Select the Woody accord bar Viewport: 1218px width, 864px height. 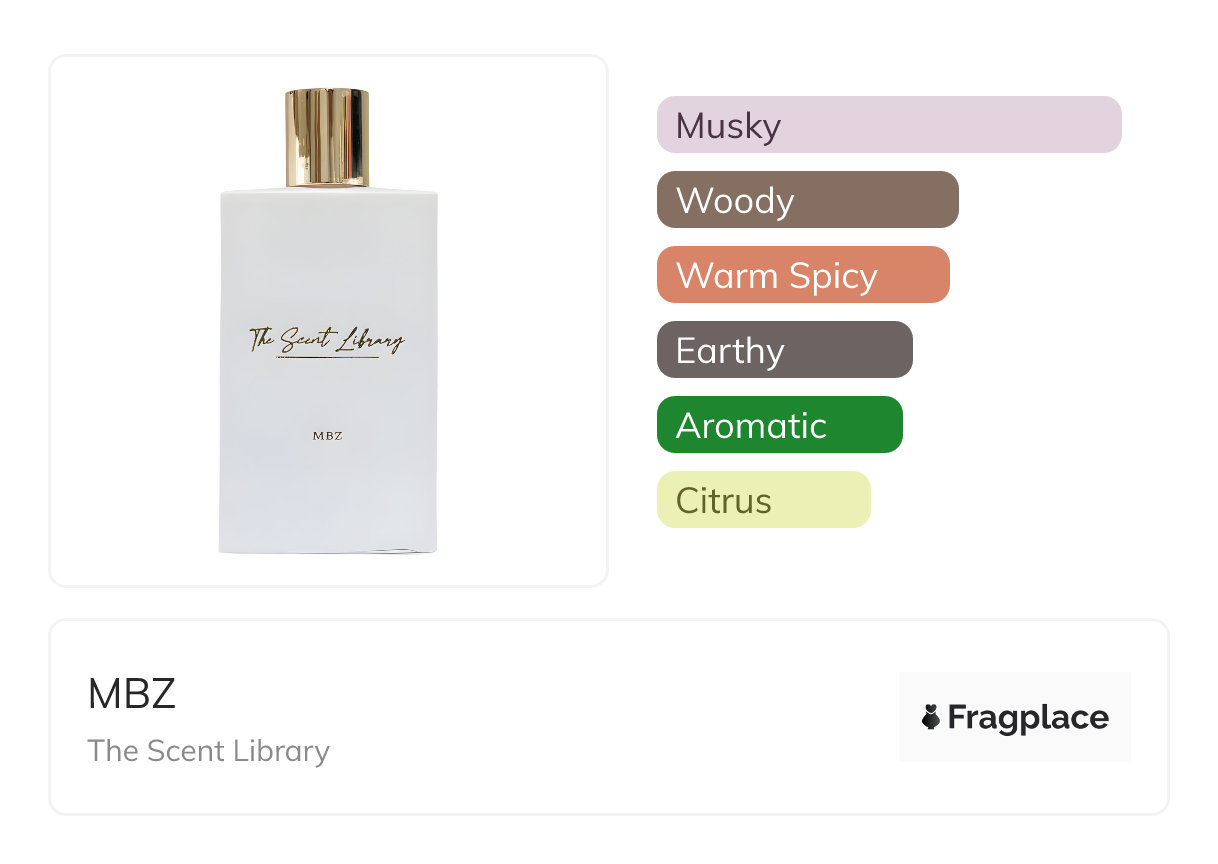[808, 200]
